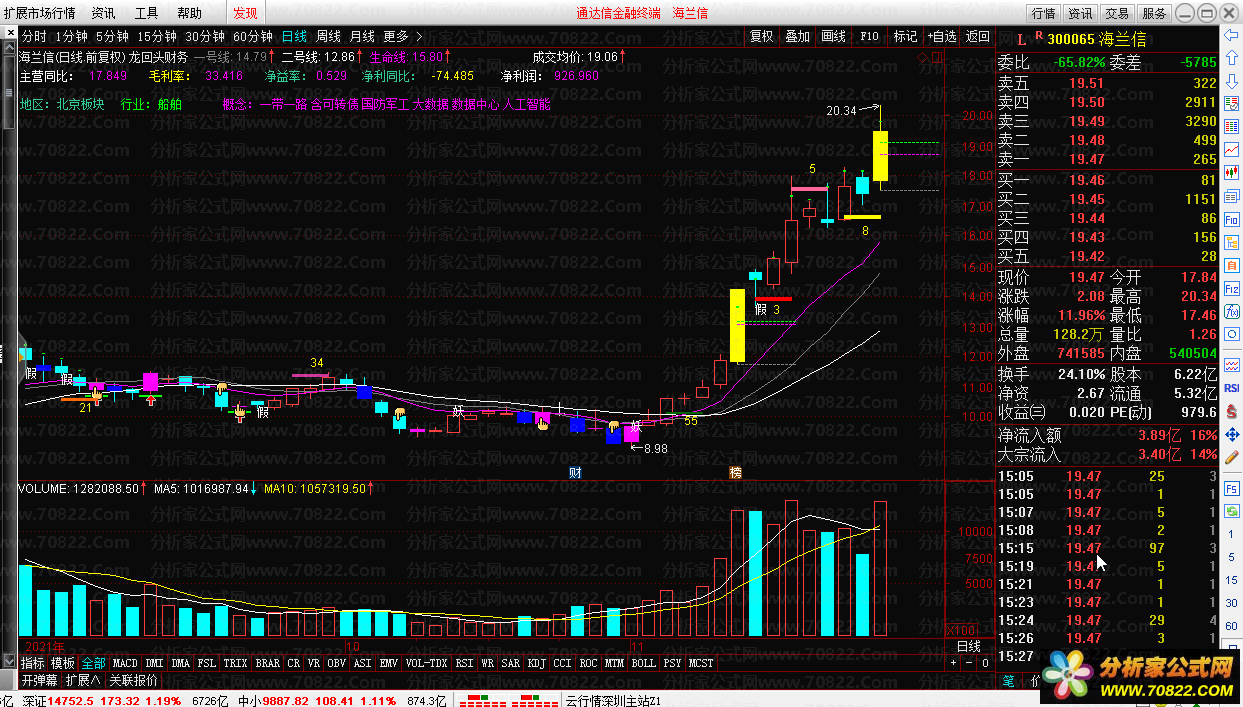Expand the 扩展∧ panel

pos(82,680)
